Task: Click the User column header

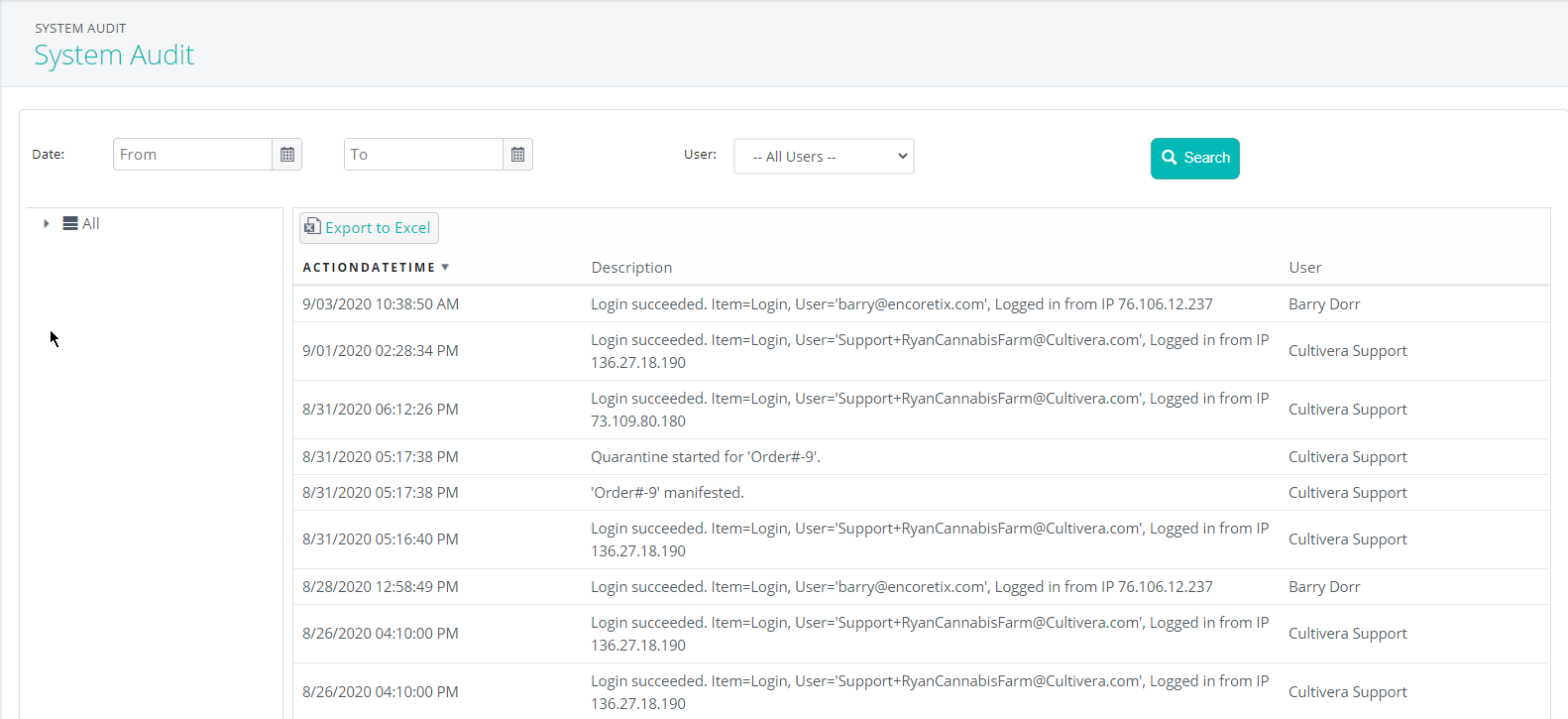Action: [1304, 268]
